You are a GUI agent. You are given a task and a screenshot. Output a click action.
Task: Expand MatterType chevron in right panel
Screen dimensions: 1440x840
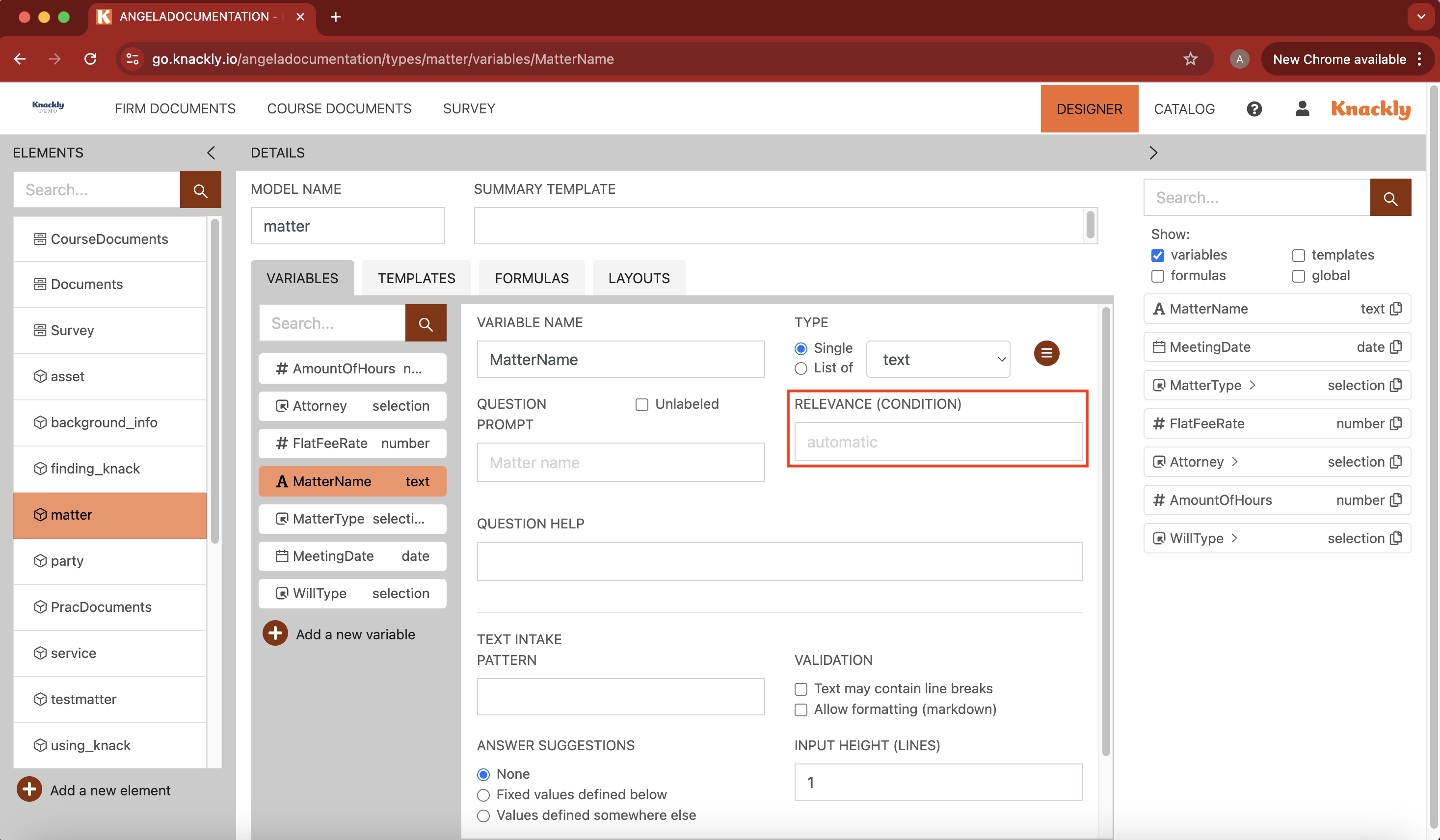[1253, 385]
